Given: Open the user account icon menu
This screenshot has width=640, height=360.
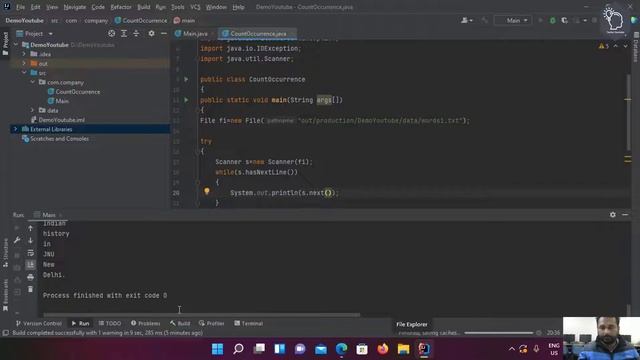Looking at the screenshot, I should click(x=467, y=20).
